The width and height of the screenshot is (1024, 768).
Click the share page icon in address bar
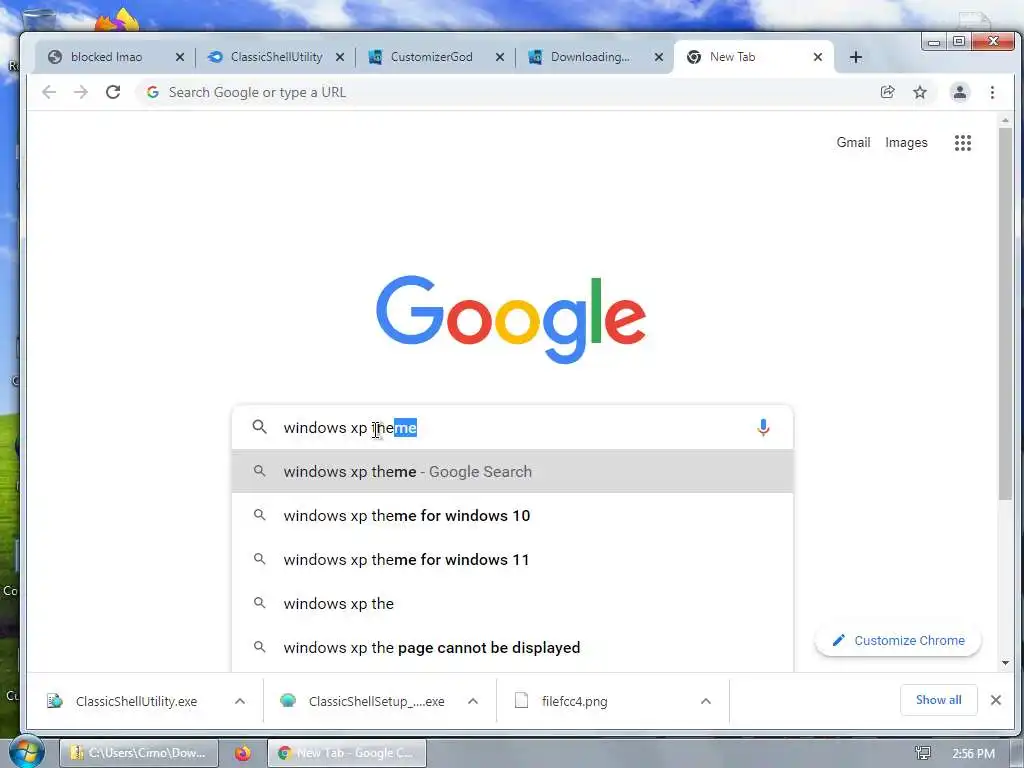[888, 92]
